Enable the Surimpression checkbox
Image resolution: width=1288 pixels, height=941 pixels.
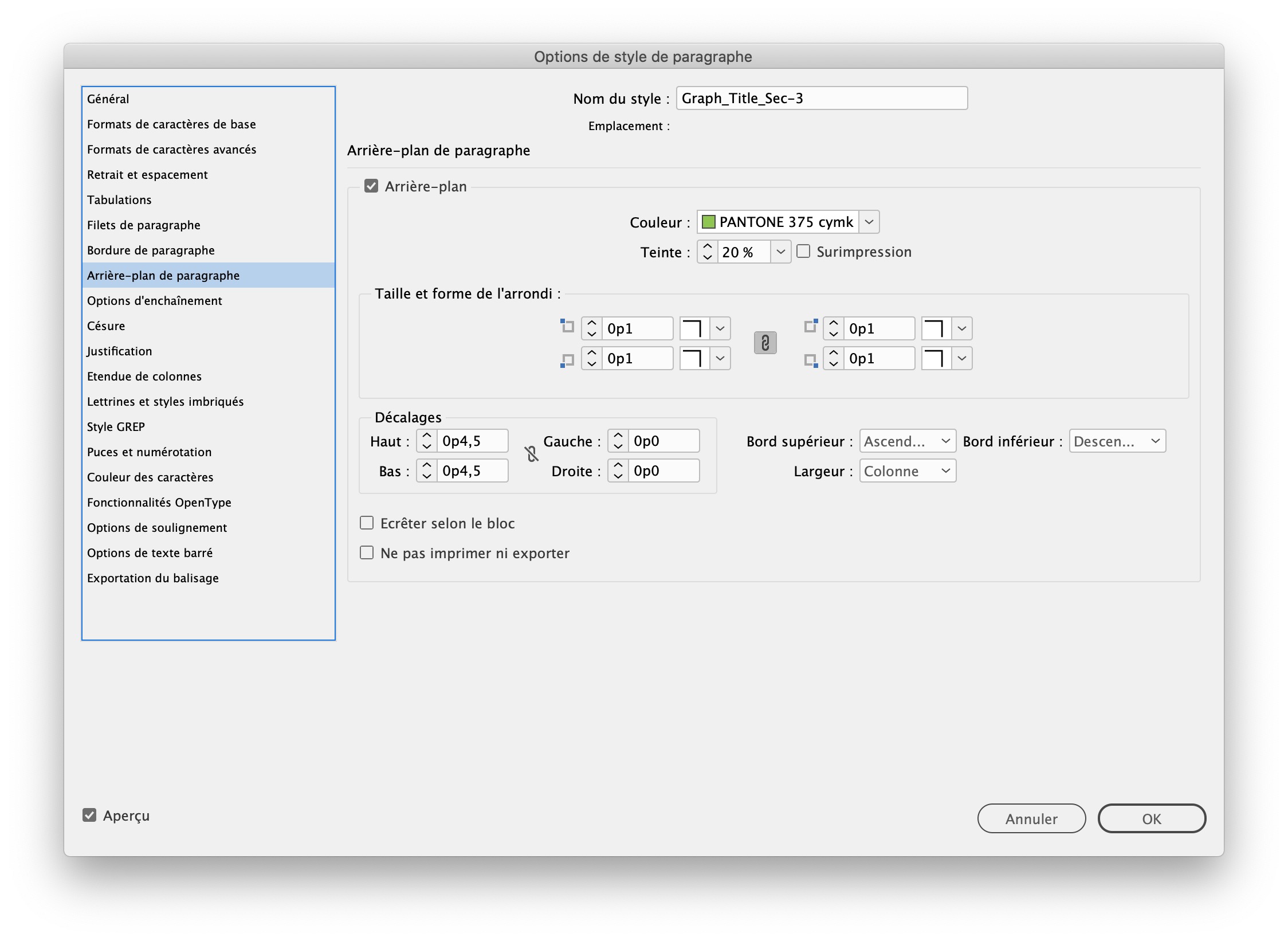[804, 251]
